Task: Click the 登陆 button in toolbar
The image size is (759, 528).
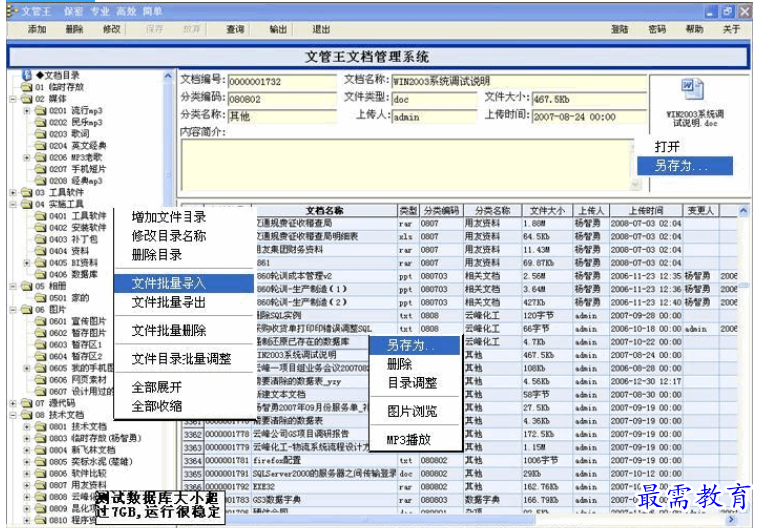Action: point(620,30)
